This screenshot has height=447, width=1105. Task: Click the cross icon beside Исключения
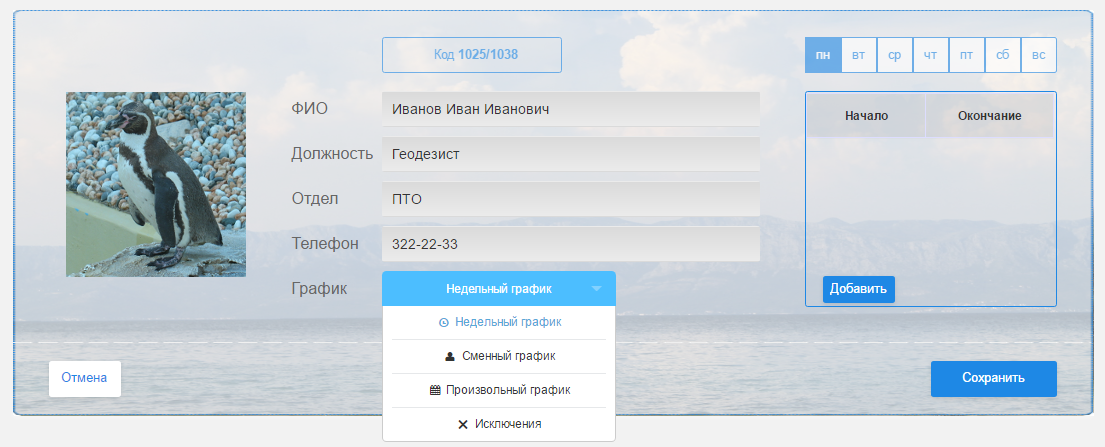point(463,424)
